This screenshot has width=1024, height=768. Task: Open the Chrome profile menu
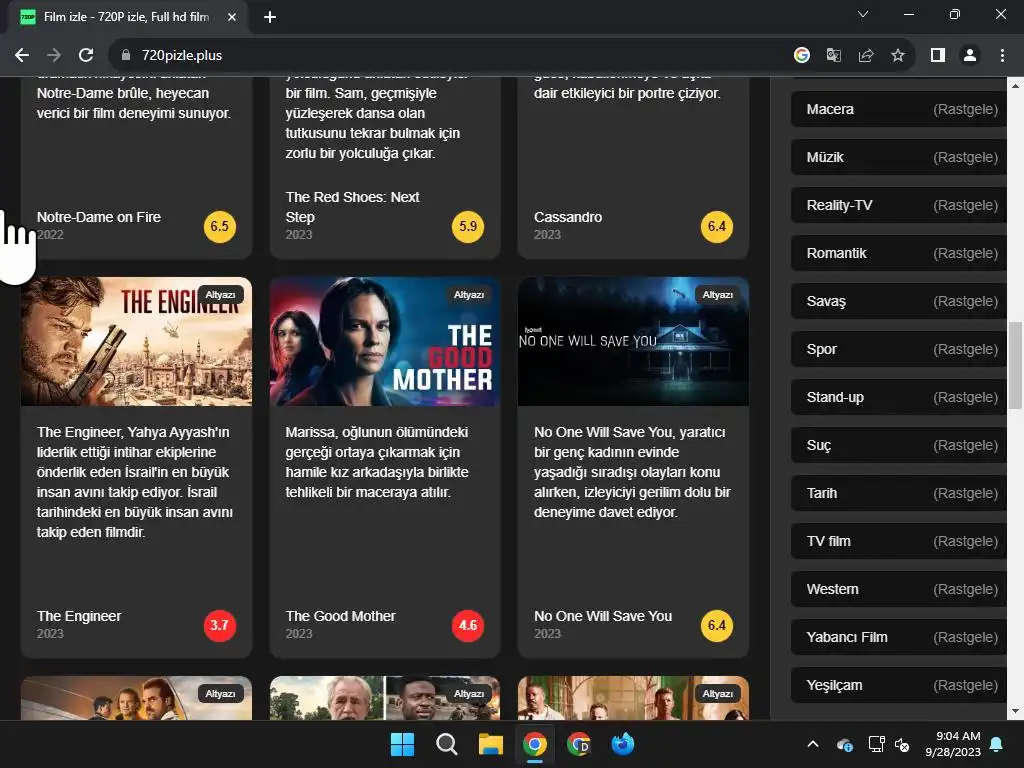pyautogui.click(x=970, y=56)
